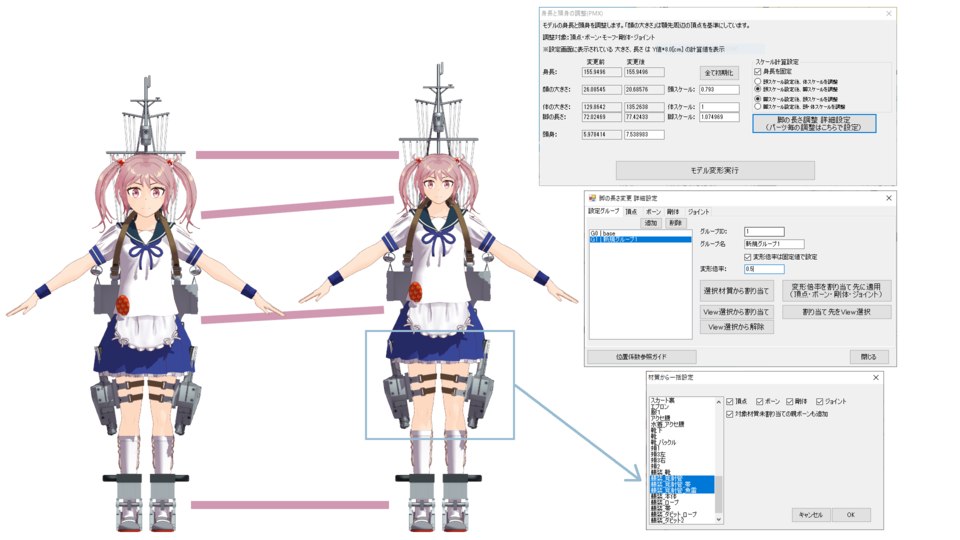Viewport: 960px width, 540px height.
Task: Select first radio option under 身長を固定
Action: [x=758, y=81]
